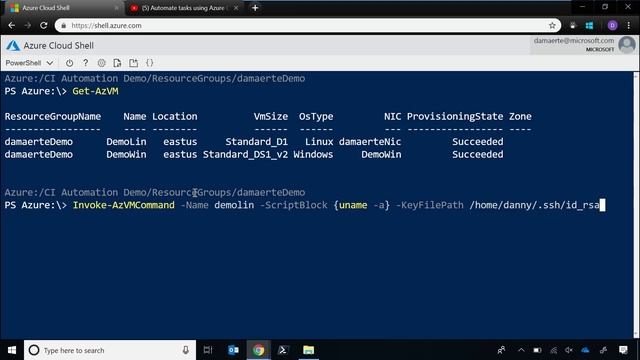Click the DemoWin VM name in the table
The height and width of the screenshot is (360, 640).
pos(126,154)
